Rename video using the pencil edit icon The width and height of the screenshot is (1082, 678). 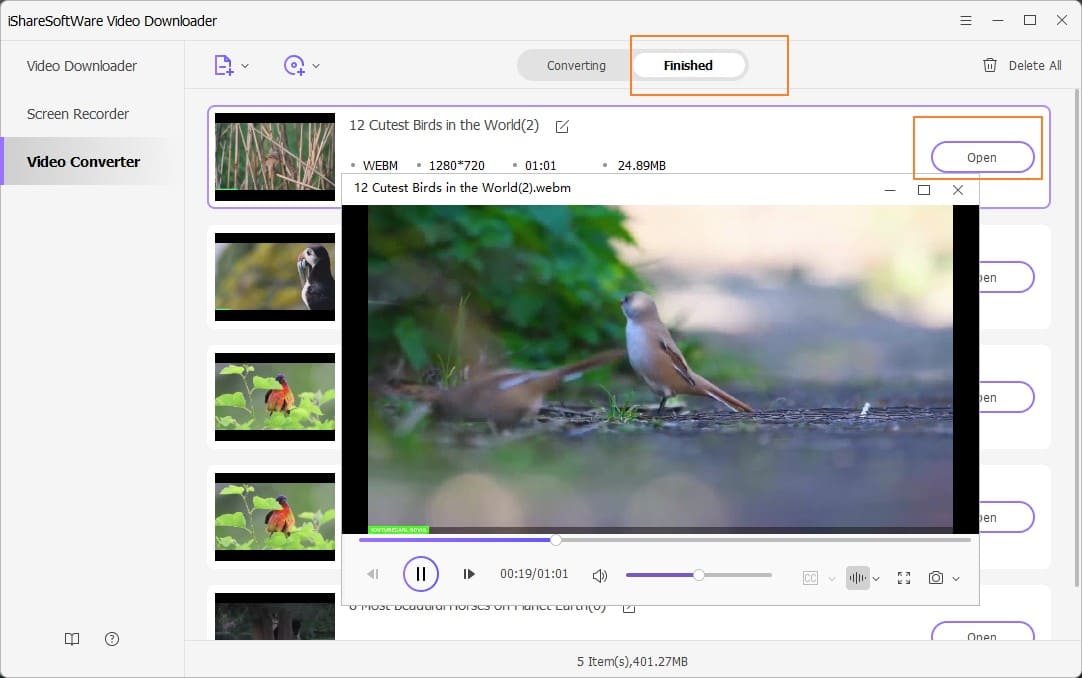tap(562, 127)
